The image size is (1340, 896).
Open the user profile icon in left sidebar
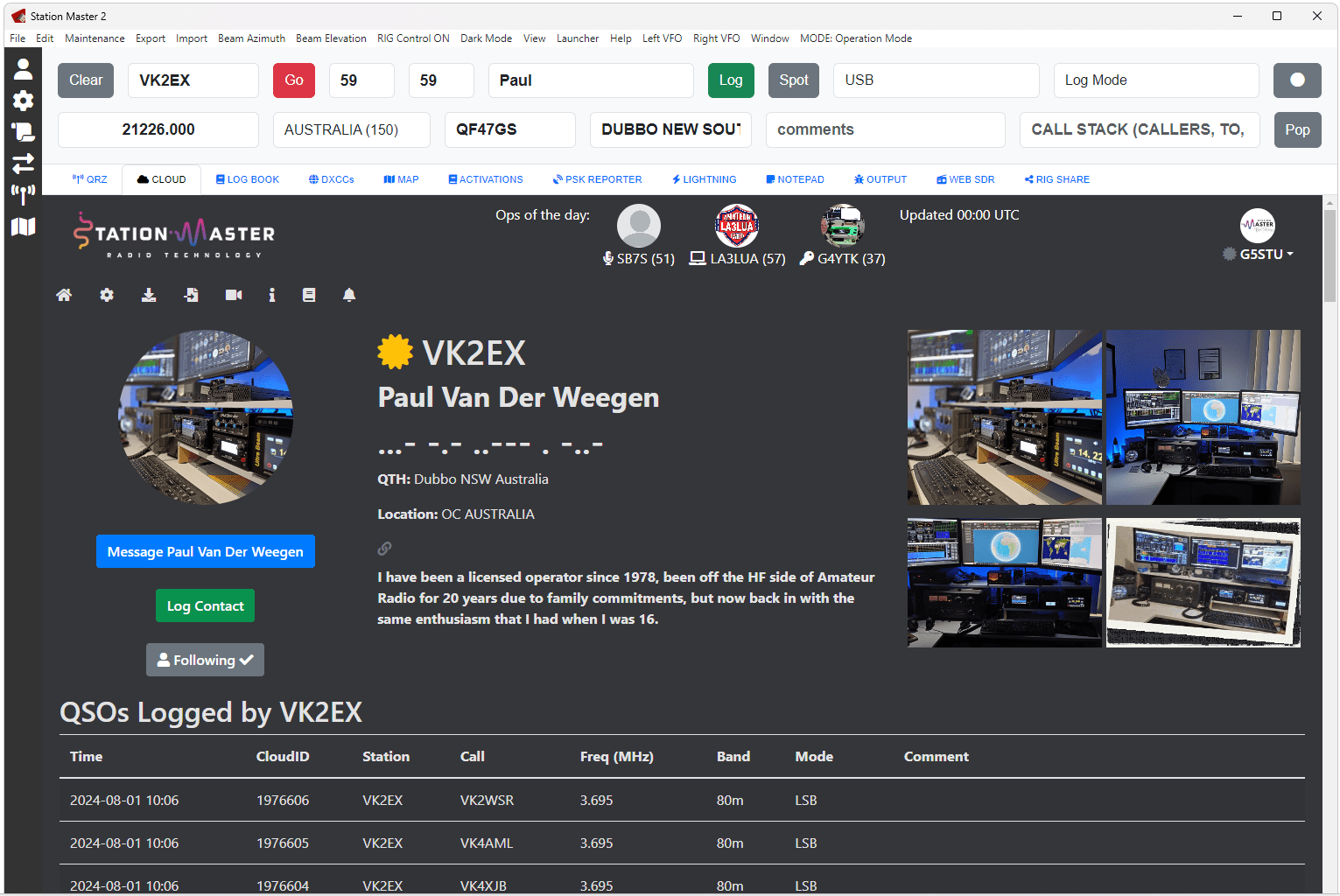[x=24, y=69]
